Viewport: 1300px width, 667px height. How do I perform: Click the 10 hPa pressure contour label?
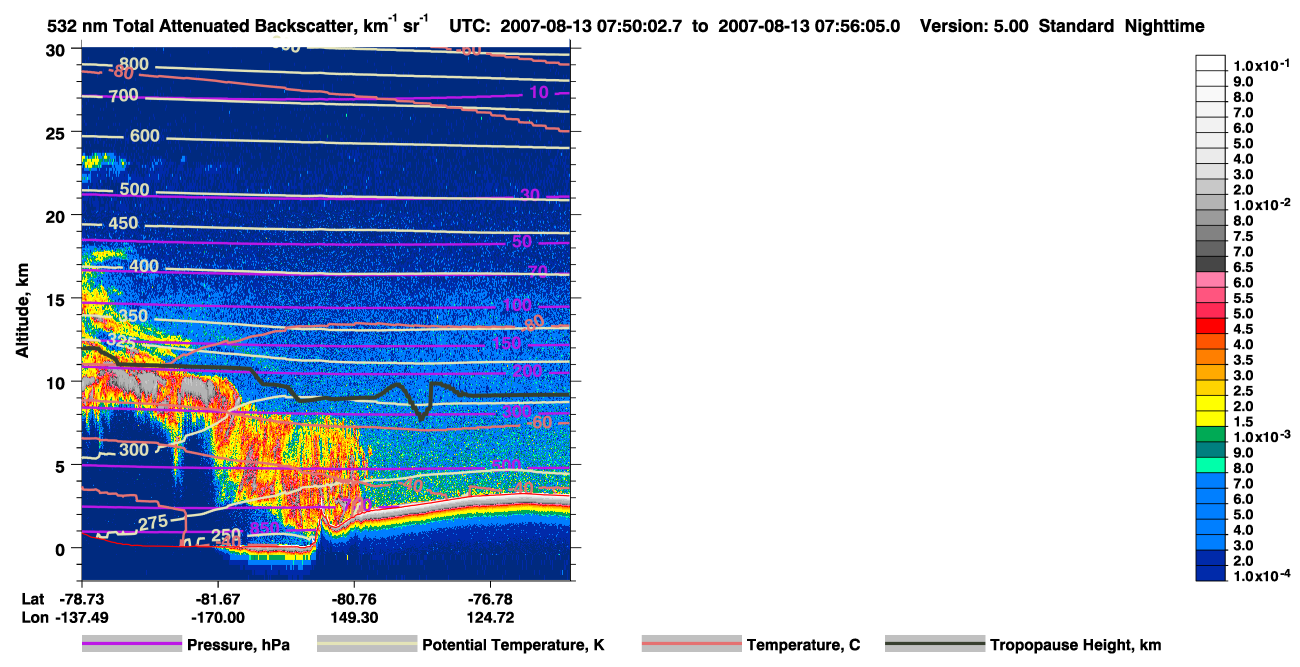[x=539, y=93]
